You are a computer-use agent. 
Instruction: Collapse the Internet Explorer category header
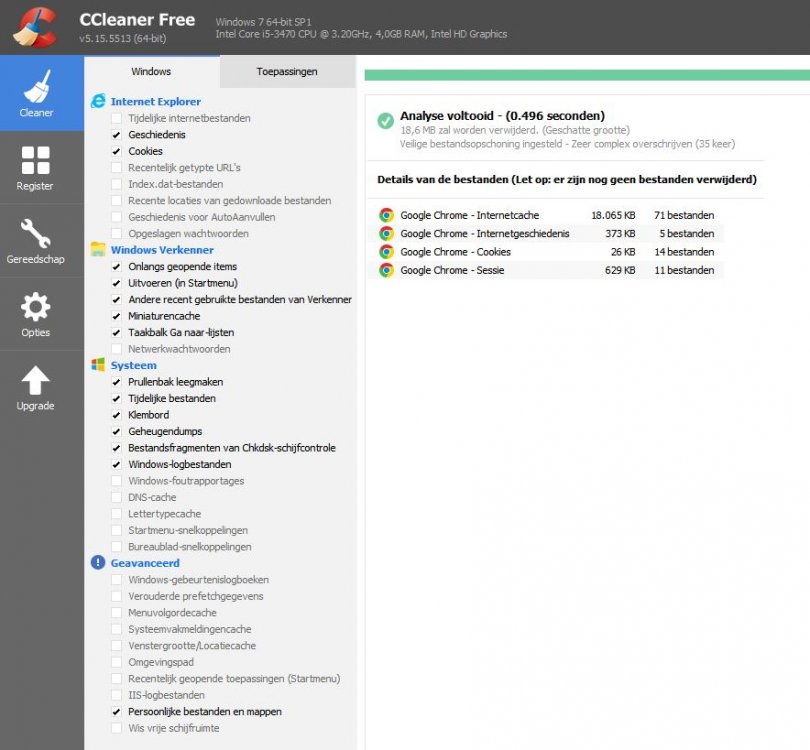[x=155, y=101]
